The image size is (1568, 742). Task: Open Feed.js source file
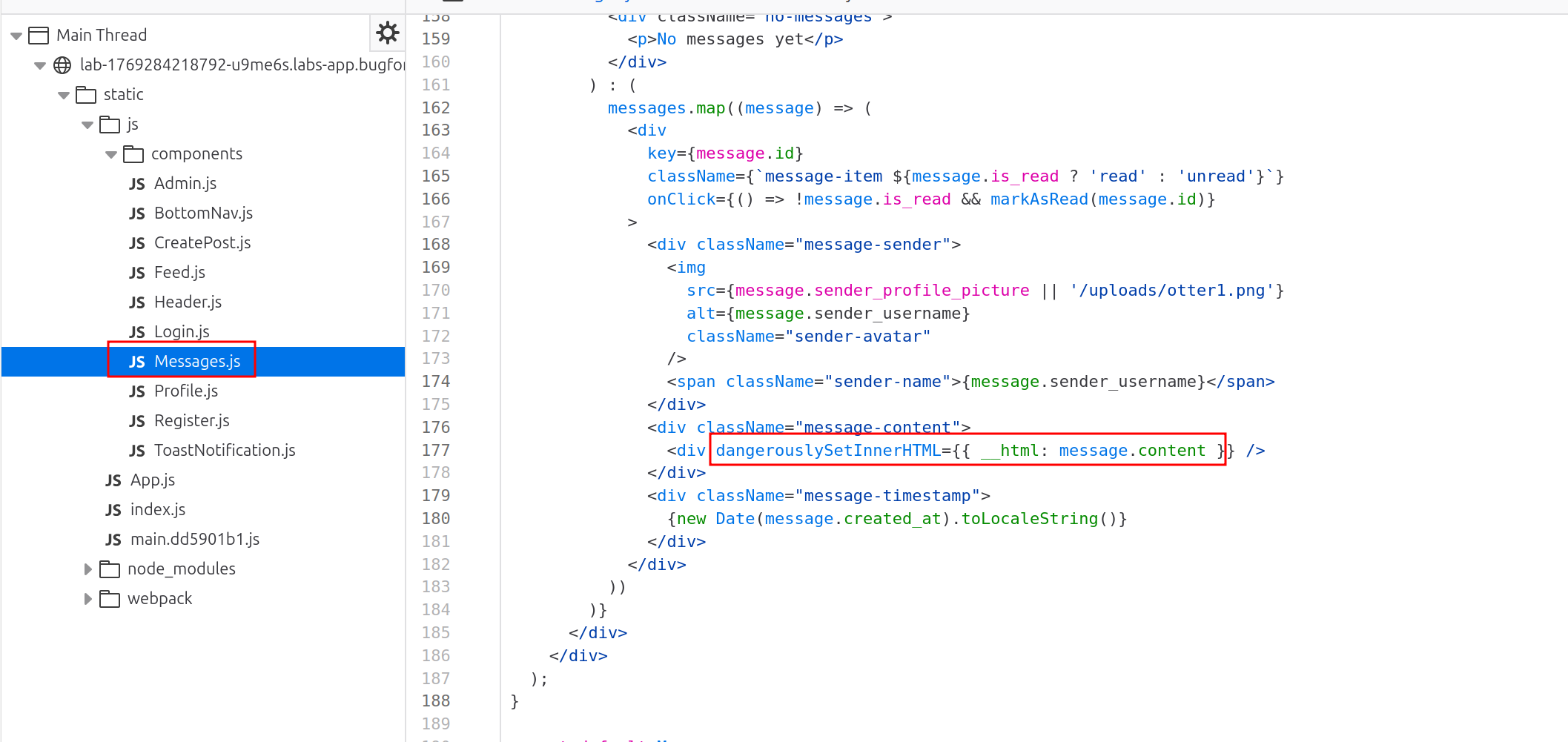[179, 272]
